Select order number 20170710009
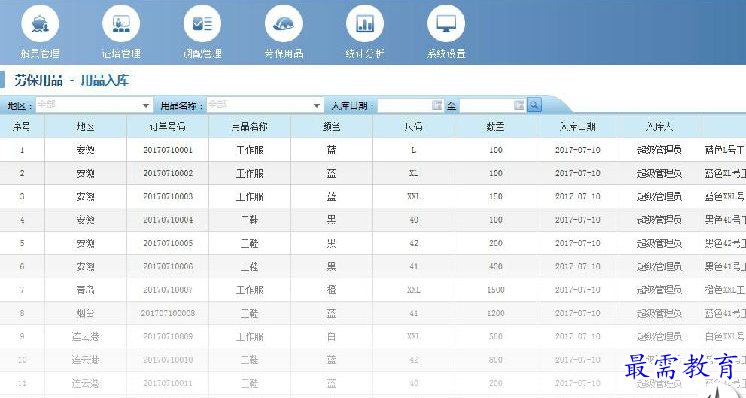The image size is (746, 398). [167, 336]
